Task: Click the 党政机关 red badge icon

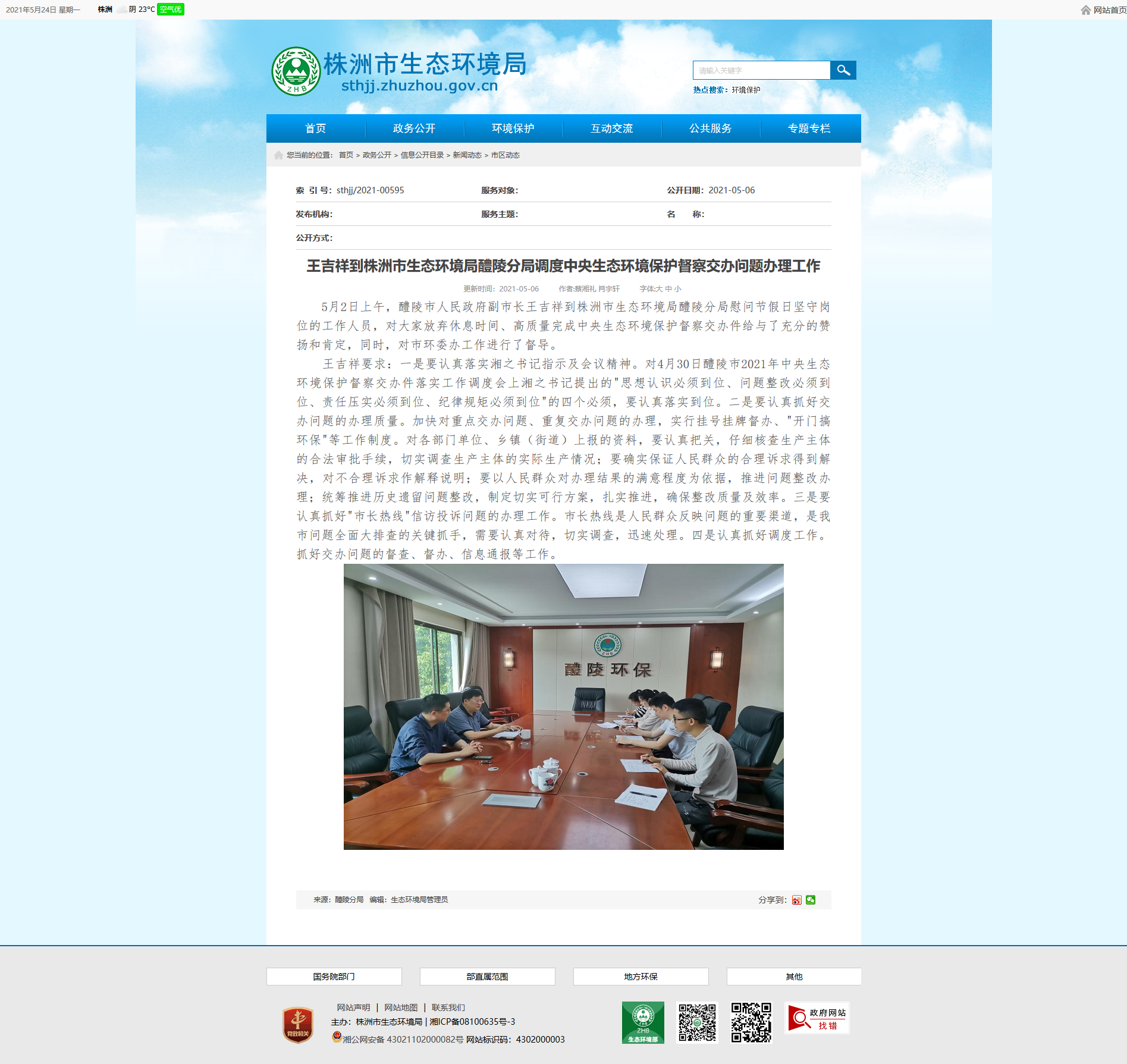Action: click(298, 1025)
